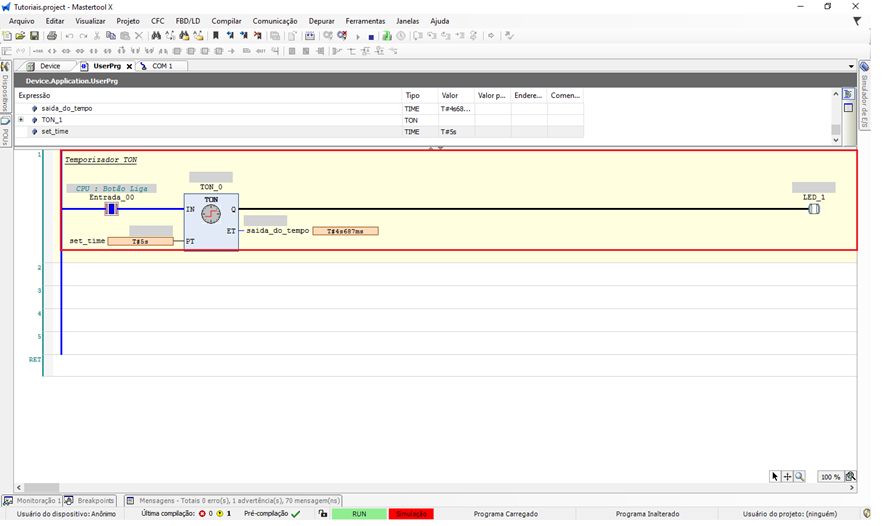Open the zoom percentage dropdown
Screen dimensions: 884x526
[850, 477]
